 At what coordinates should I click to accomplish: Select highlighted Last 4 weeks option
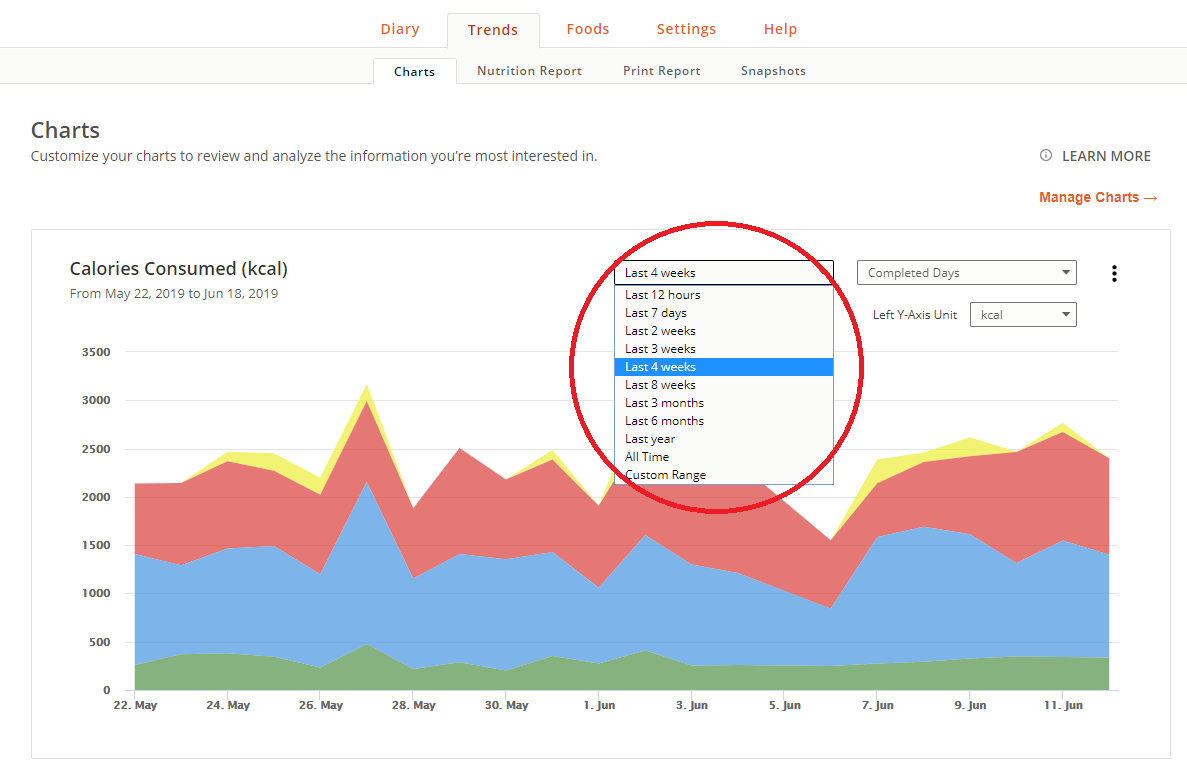(724, 367)
